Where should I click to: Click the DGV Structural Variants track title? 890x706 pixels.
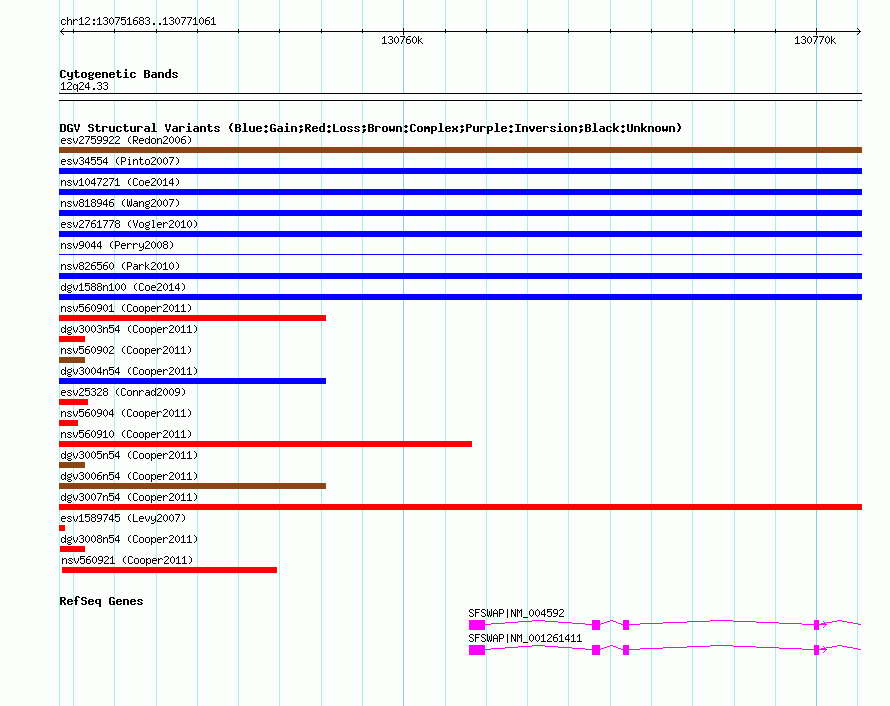(371, 128)
